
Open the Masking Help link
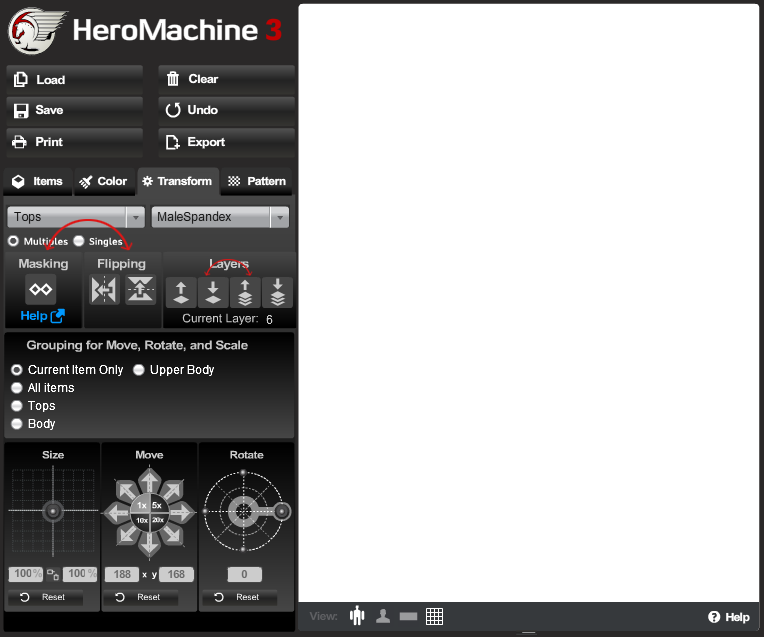42,316
